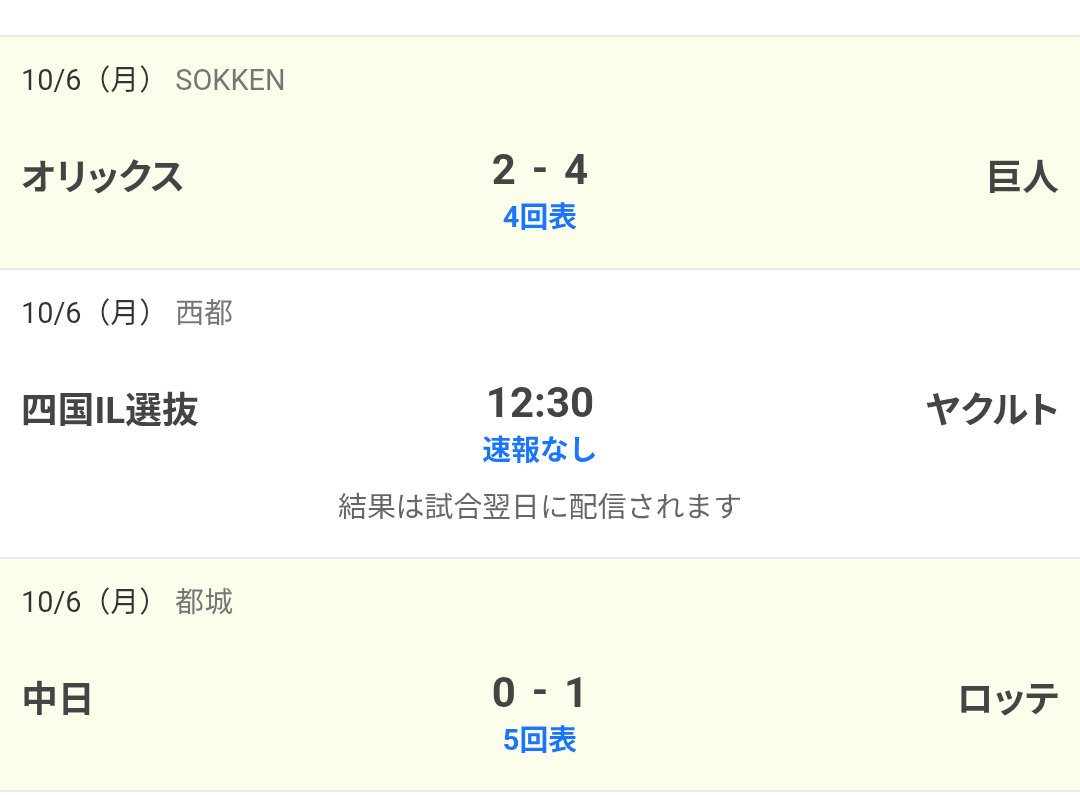Click the 西都 venue label
The width and height of the screenshot is (1080, 795).
(x=204, y=313)
